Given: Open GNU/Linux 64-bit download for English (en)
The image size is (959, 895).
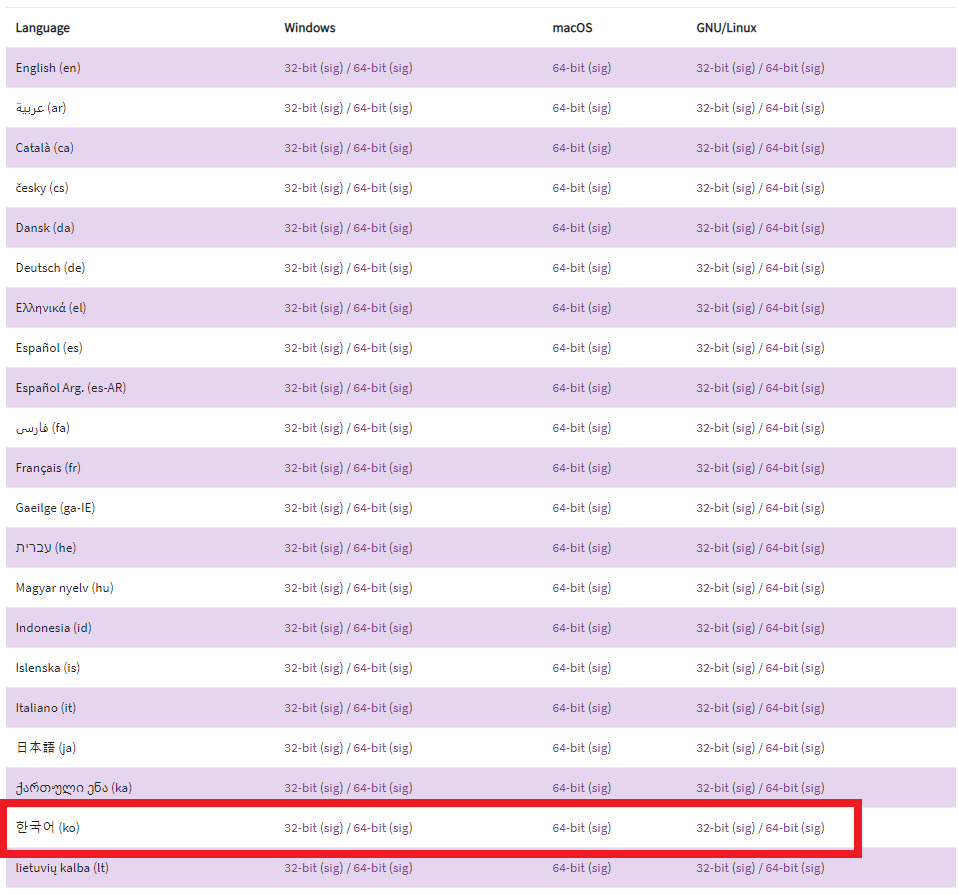Looking at the screenshot, I should pos(782,68).
